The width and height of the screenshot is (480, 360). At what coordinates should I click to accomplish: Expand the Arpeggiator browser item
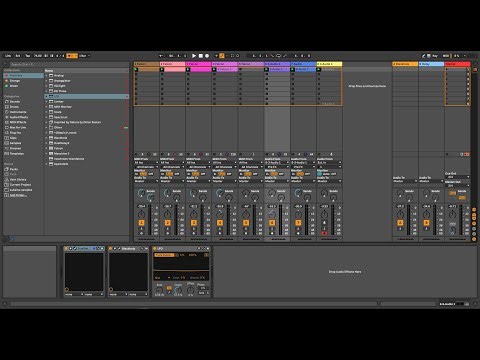(x=47, y=81)
